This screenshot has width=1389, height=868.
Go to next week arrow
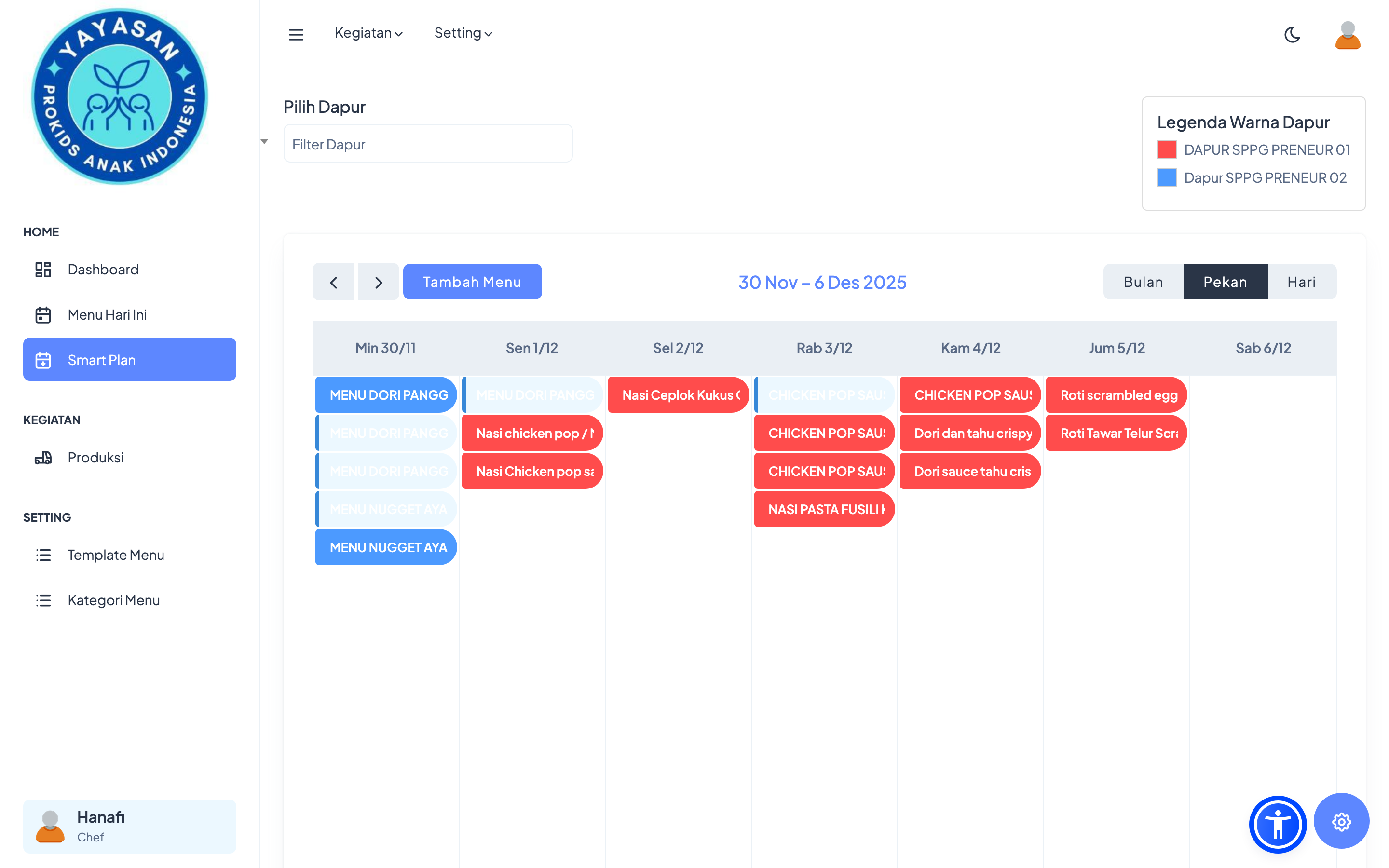click(x=378, y=282)
